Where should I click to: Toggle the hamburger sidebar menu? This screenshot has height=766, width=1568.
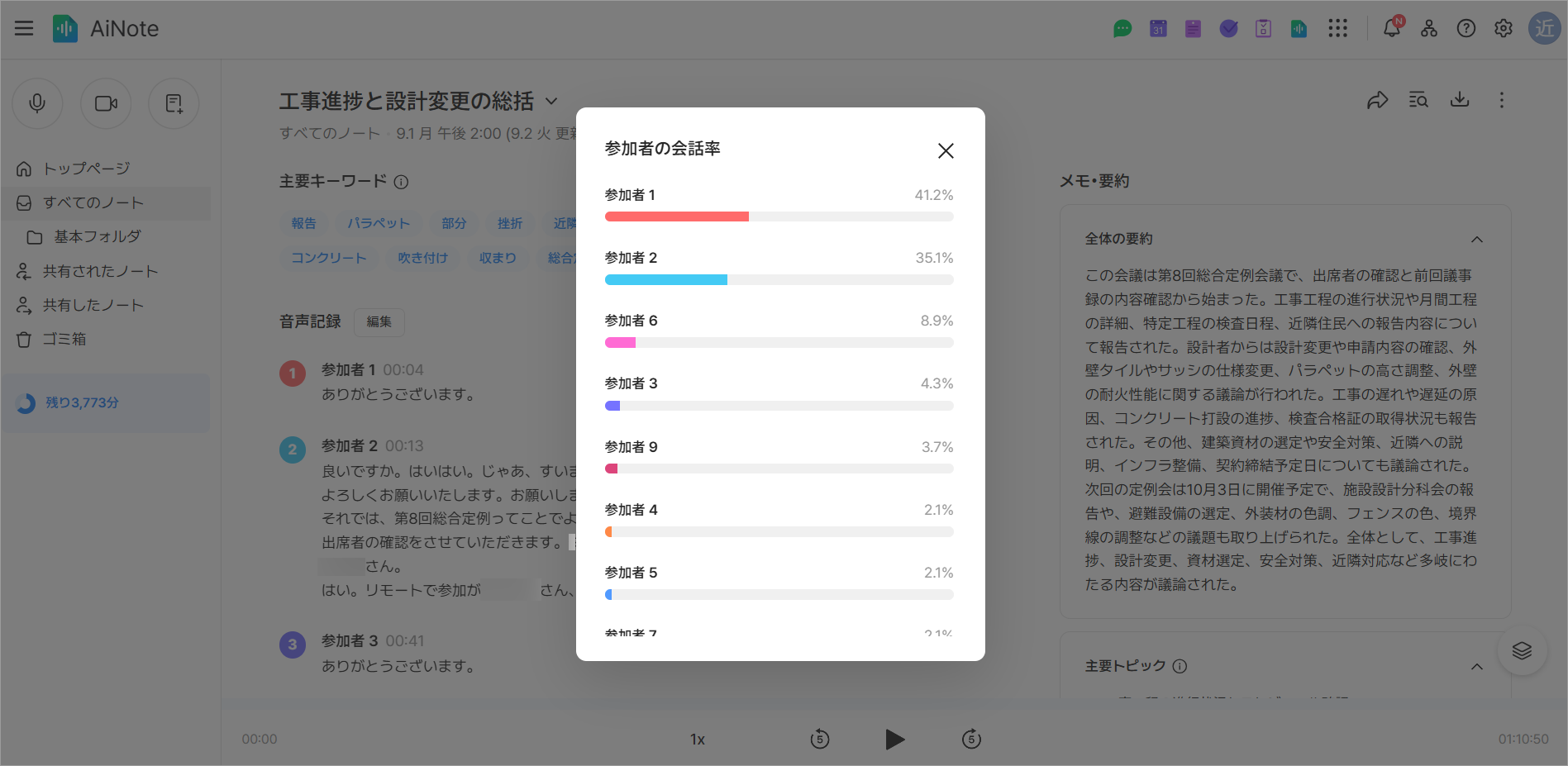tap(24, 28)
